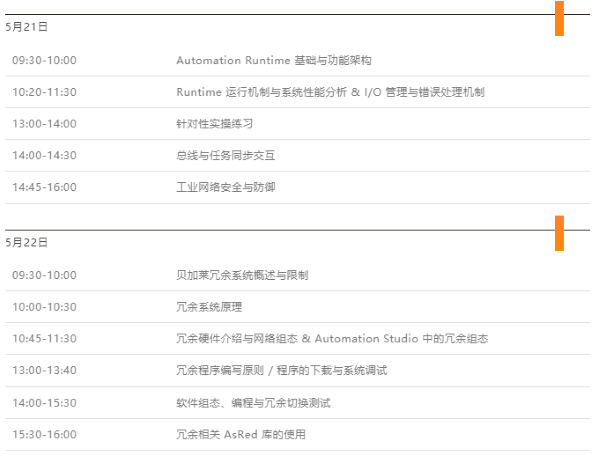Image resolution: width=600 pixels, height=457 pixels.
Task: Click the 14:45-16:00 time slot
Action: point(44,187)
